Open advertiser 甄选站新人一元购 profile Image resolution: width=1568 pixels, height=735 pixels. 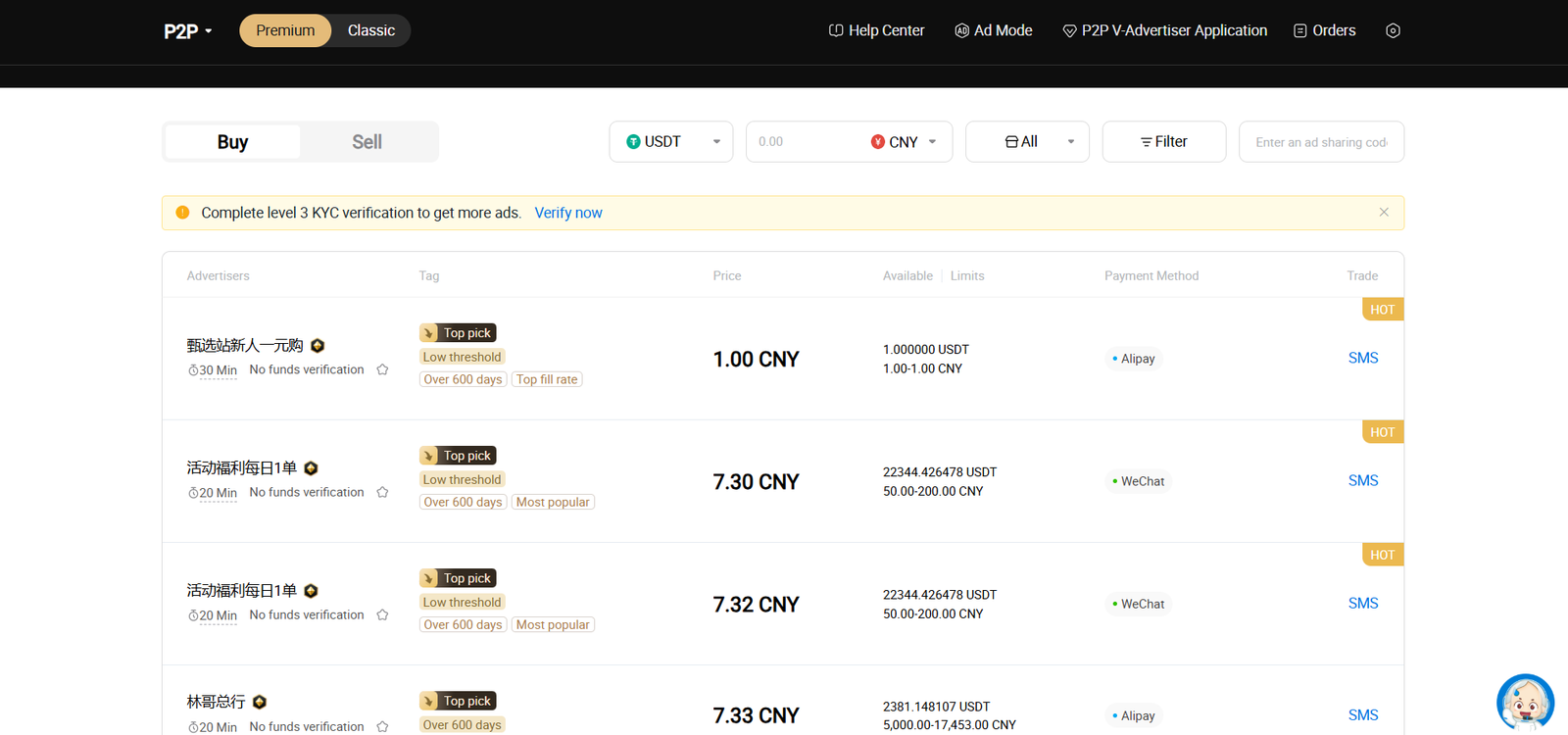tap(245, 345)
